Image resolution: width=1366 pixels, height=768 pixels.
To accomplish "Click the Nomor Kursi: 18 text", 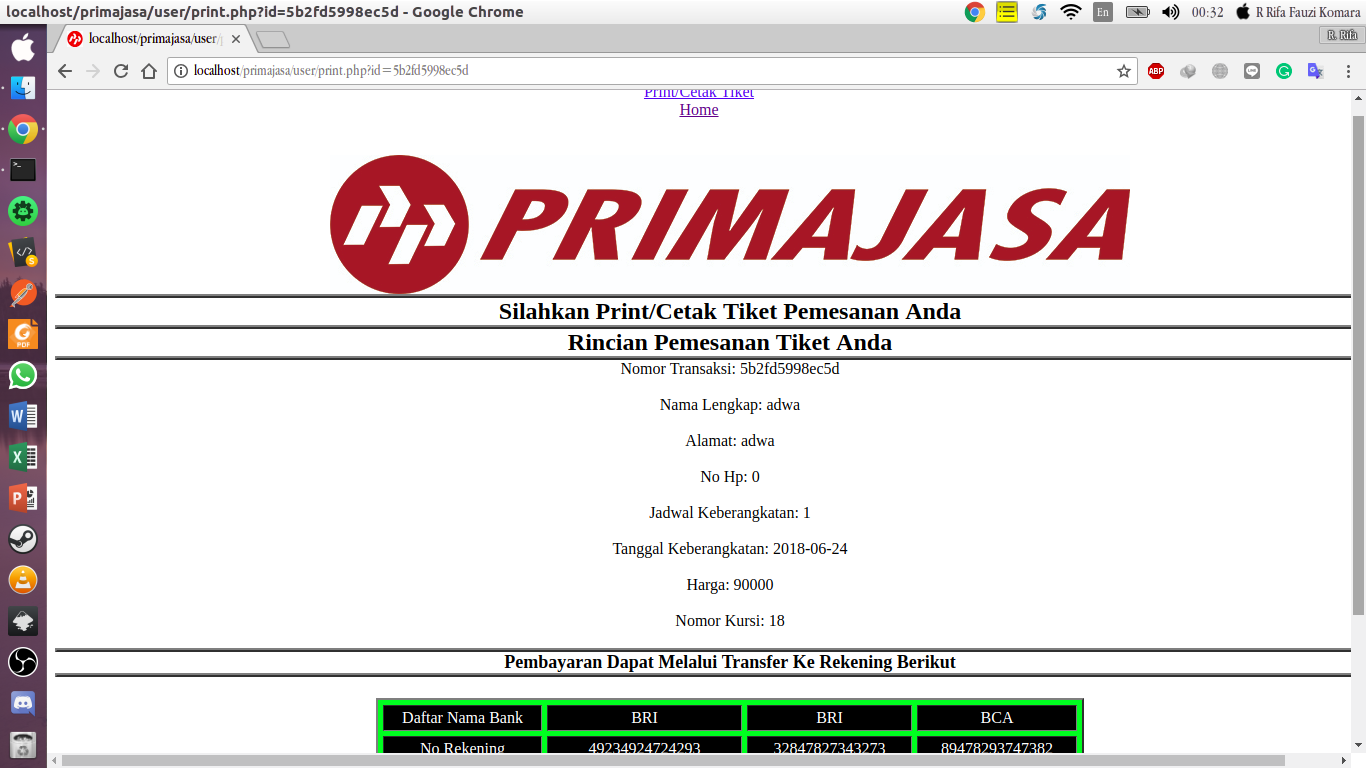I will (x=730, y=621).
